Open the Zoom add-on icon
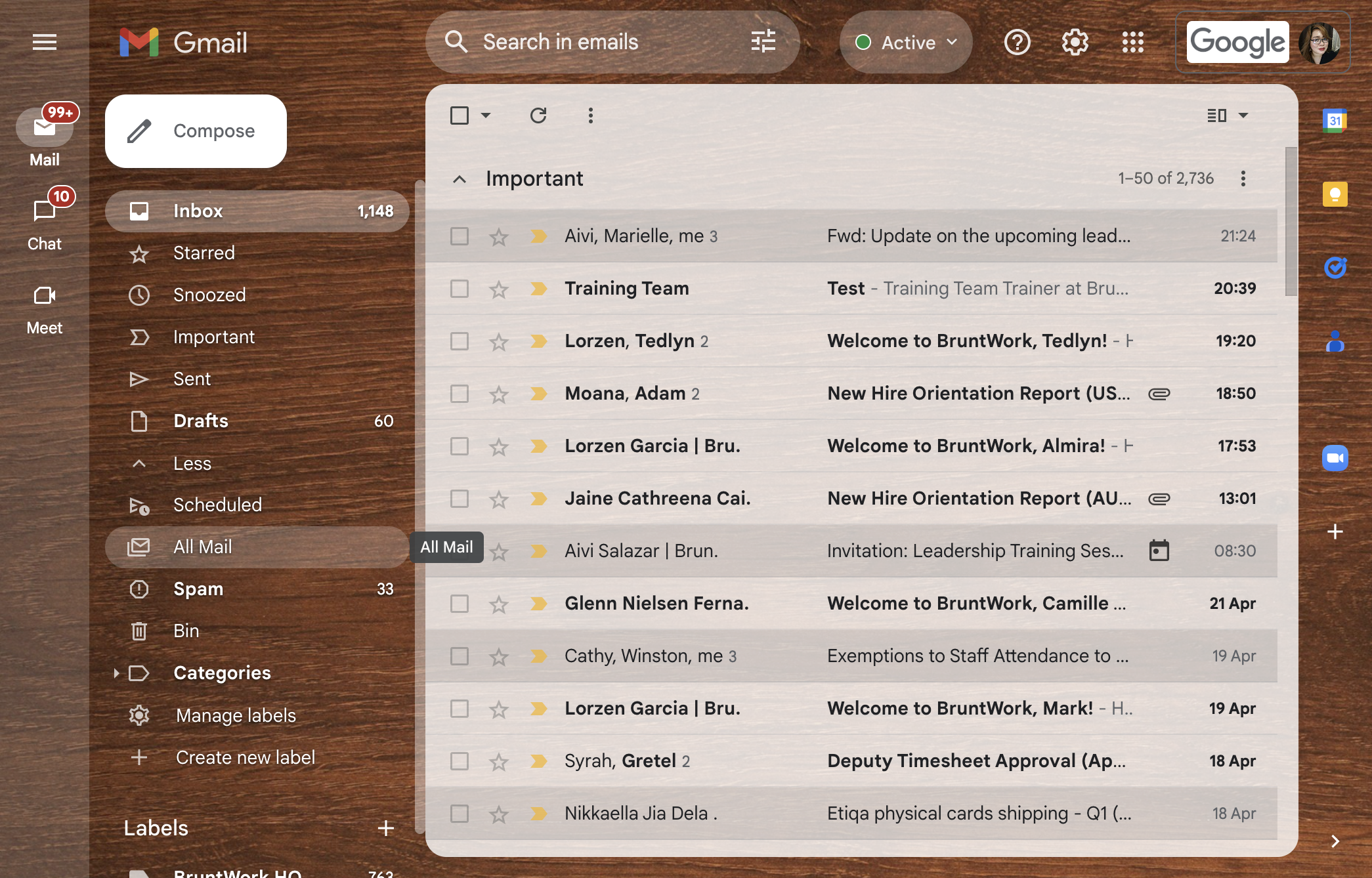 pyautogui.click(x=1335, y=458)
